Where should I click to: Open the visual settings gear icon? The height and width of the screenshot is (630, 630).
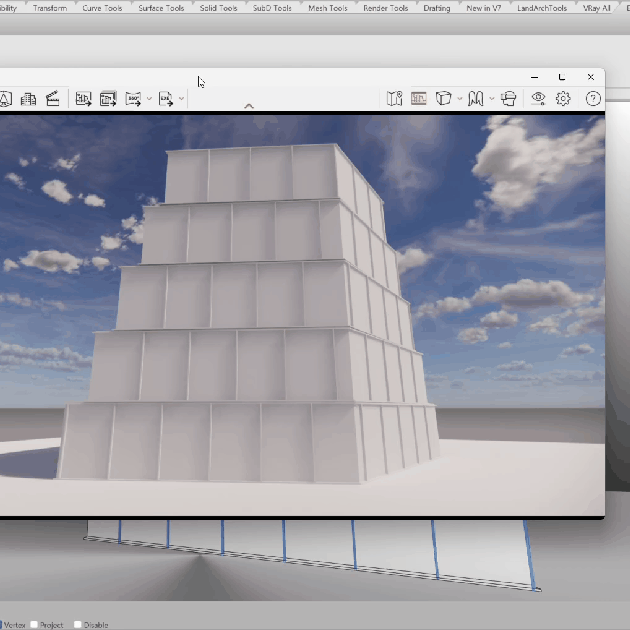(564, 98)
